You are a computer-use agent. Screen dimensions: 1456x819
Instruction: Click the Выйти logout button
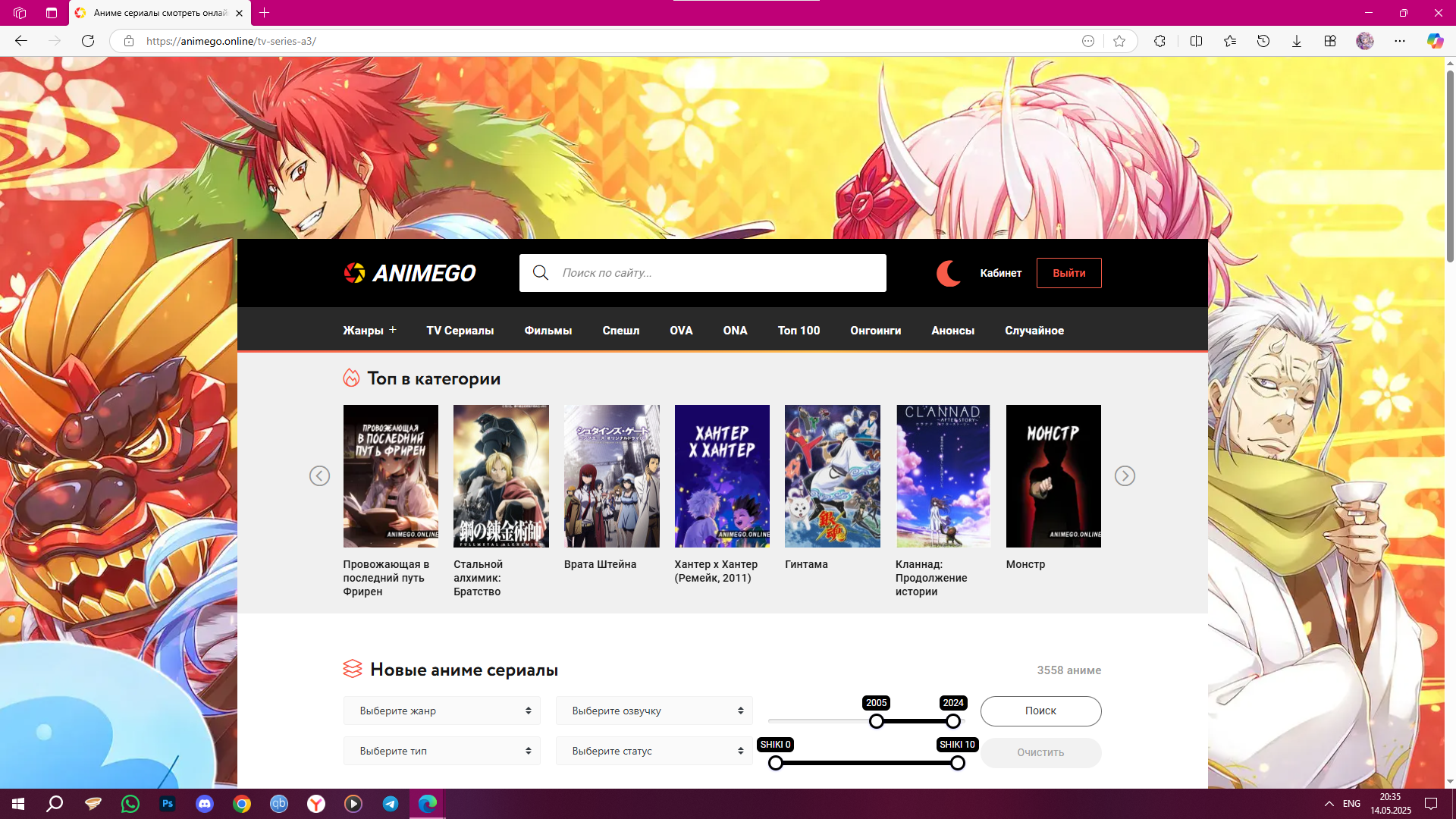pos(1069,273)
